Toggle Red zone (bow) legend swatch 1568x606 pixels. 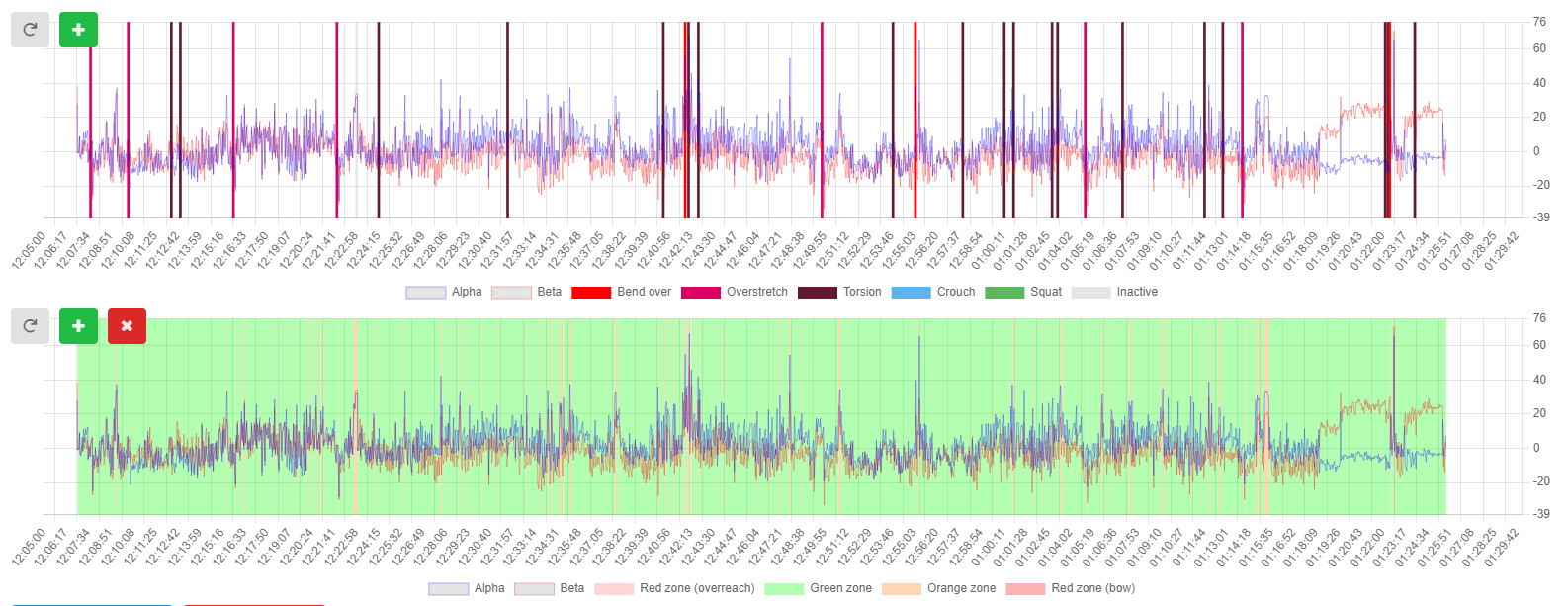coord(1025,589)
